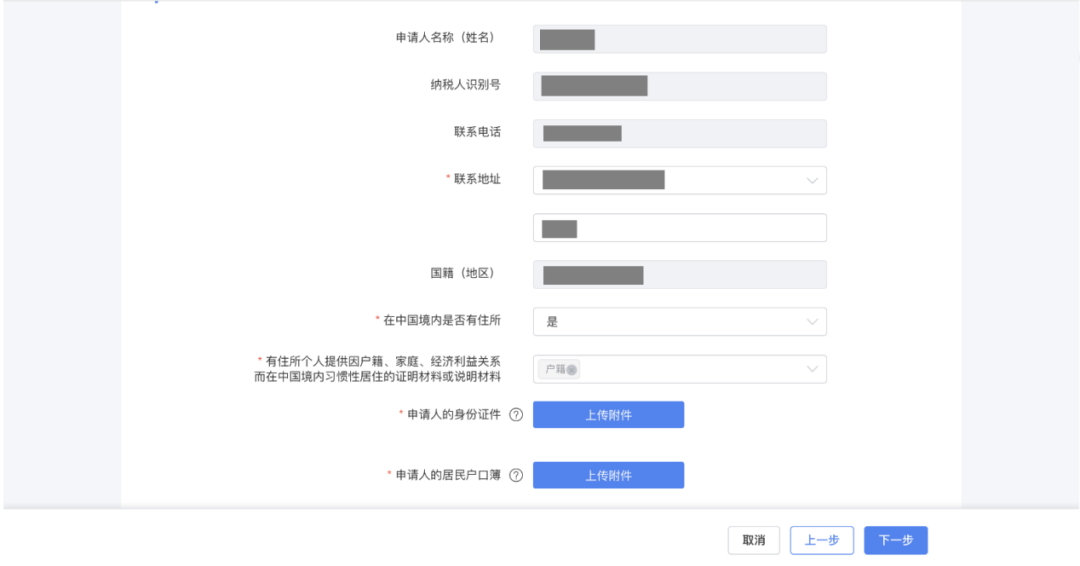Viewport: 1080px width, 566px height.
Task: Proceed with the 下一步 button
Action: point(896,540)
